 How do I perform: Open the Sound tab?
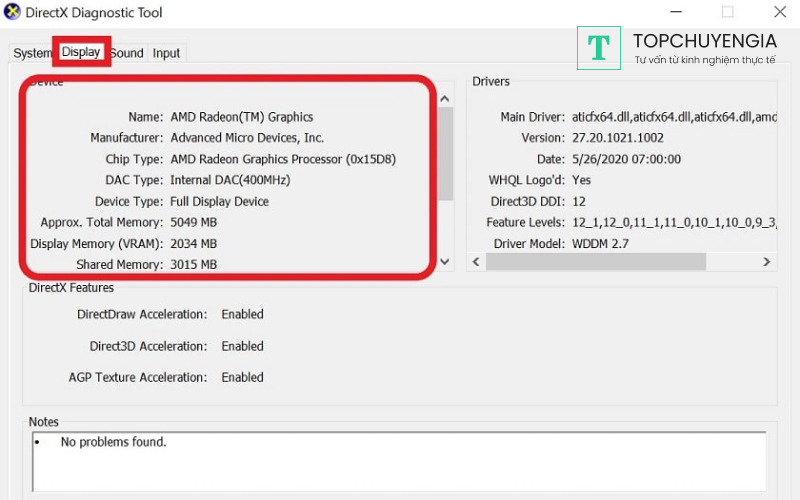tap(127, 53)
